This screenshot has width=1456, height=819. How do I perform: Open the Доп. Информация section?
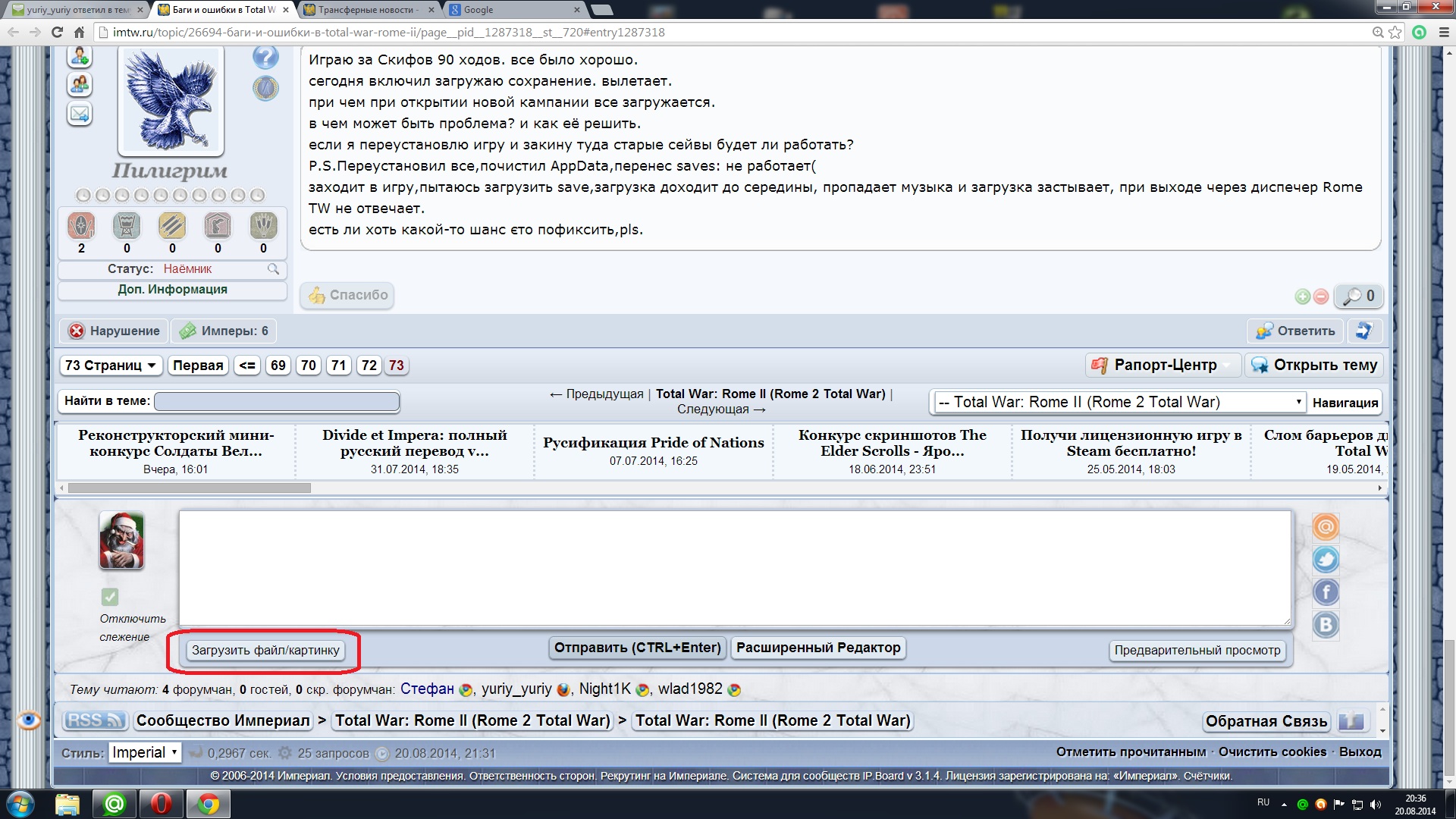[x=172, y=290]
